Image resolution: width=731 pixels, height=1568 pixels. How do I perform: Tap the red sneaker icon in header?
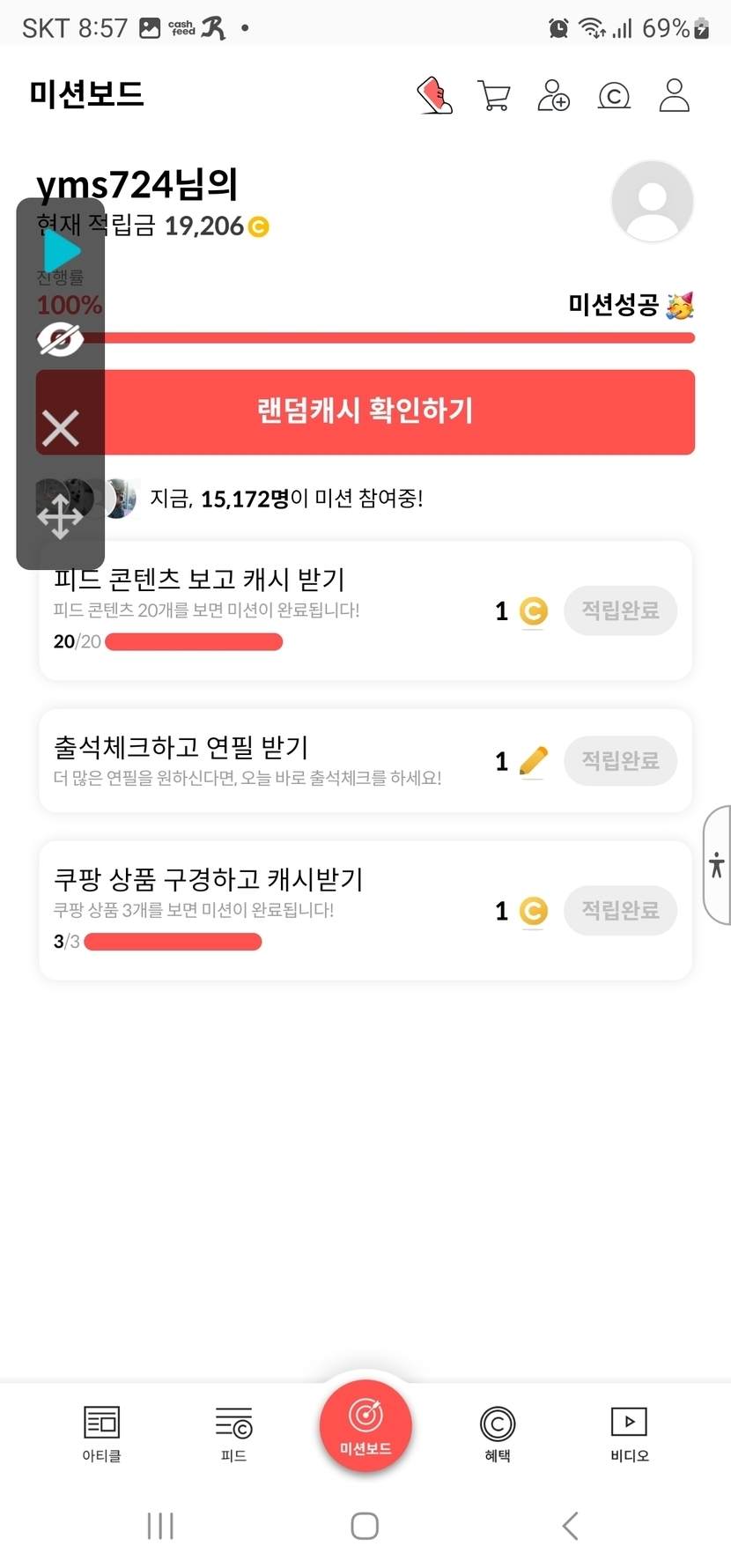pyautogui.click(x=435, y=95)
